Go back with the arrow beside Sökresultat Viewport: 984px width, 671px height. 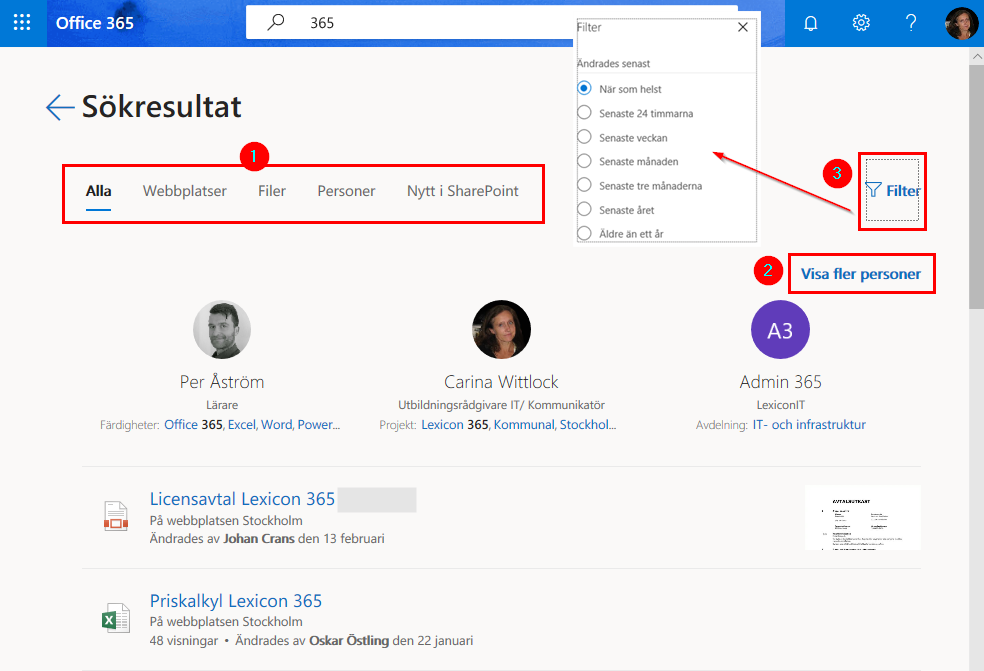[x=60, y=107]
